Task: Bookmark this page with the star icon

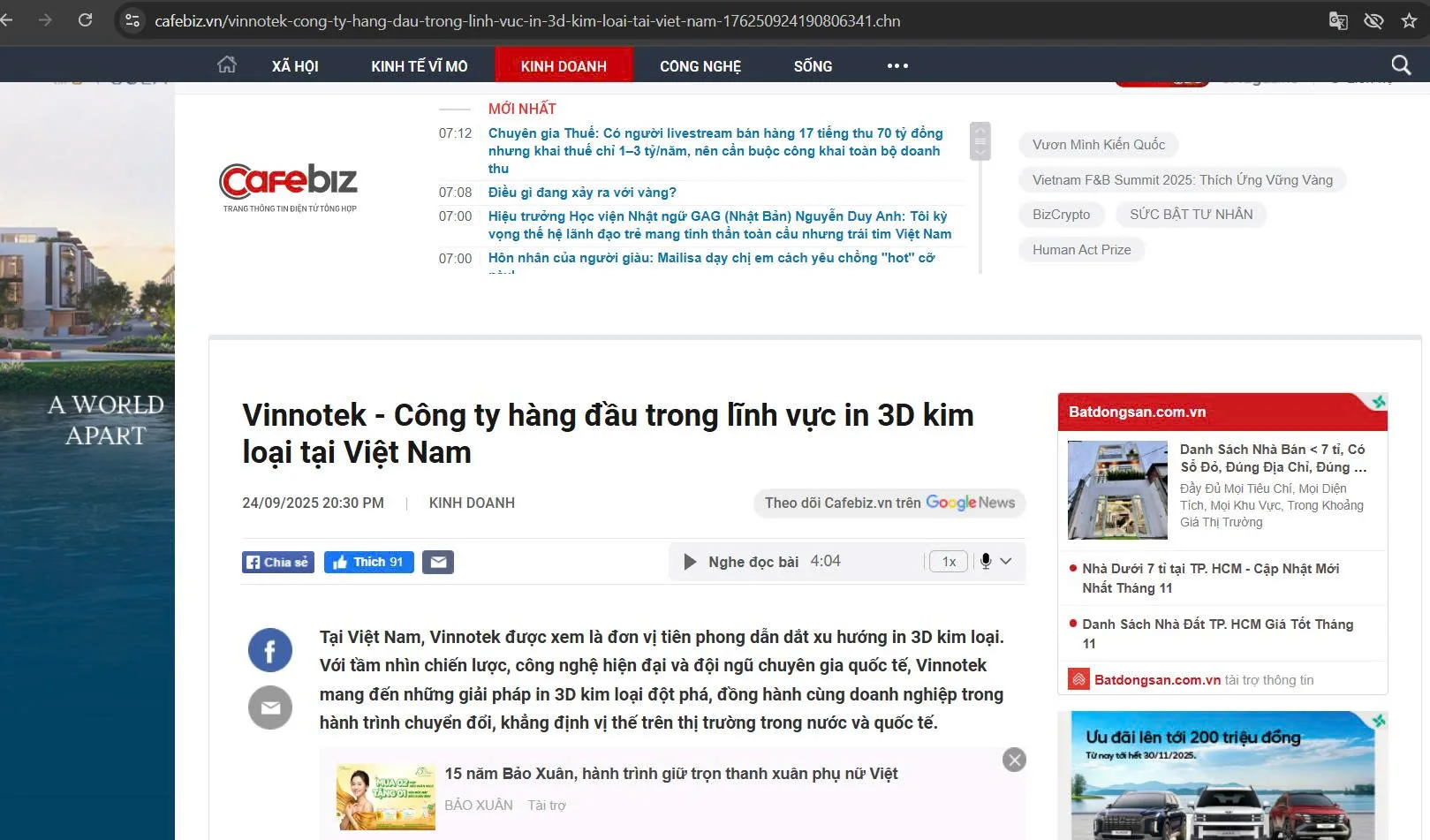Action: pos(1409,20)
